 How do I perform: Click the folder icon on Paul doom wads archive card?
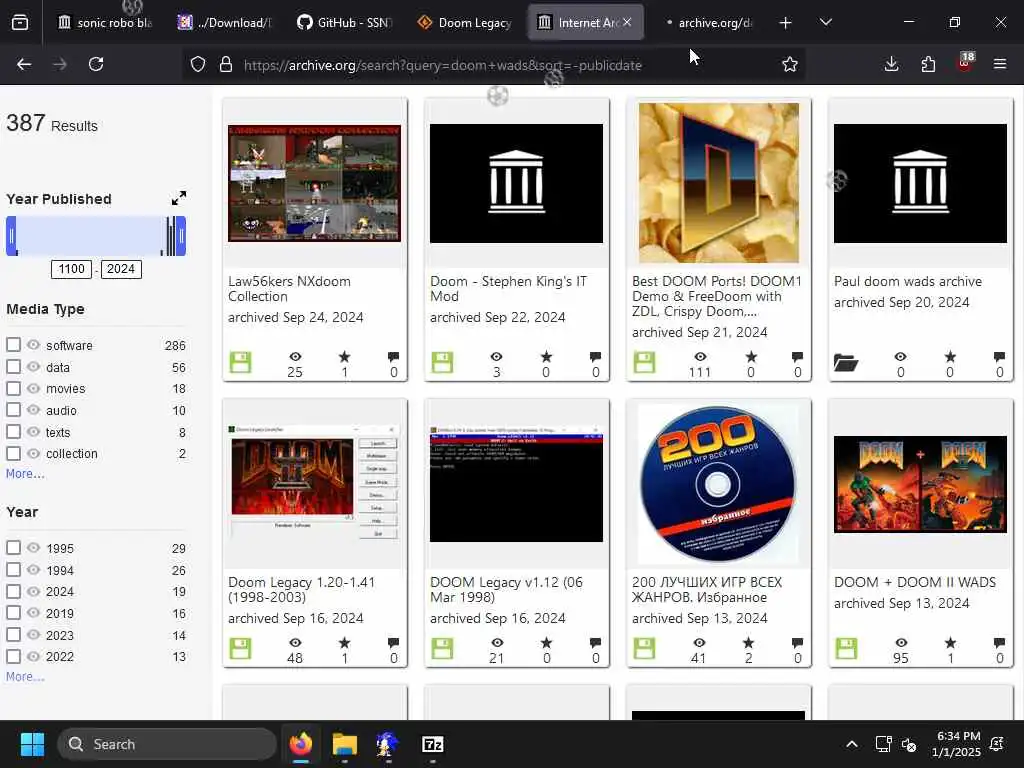[x=846, y=362]
